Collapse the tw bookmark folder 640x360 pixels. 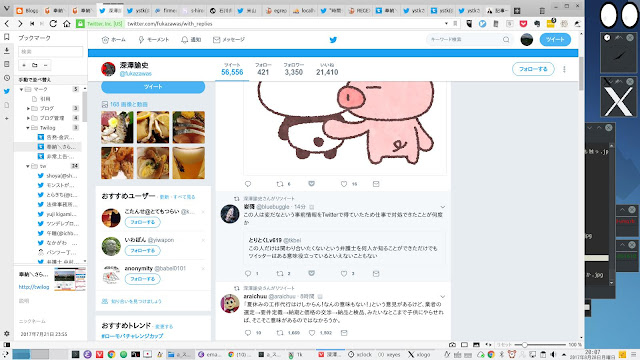coord(28,166)
